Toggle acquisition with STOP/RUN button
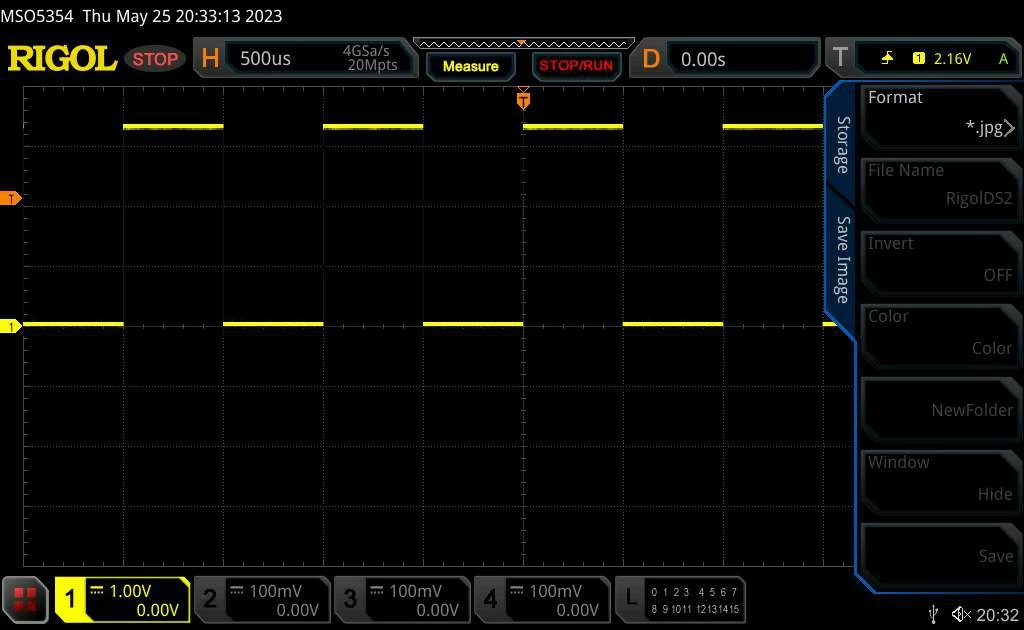The width and height of the screenshot is (1024, 630). click(576, 66)
